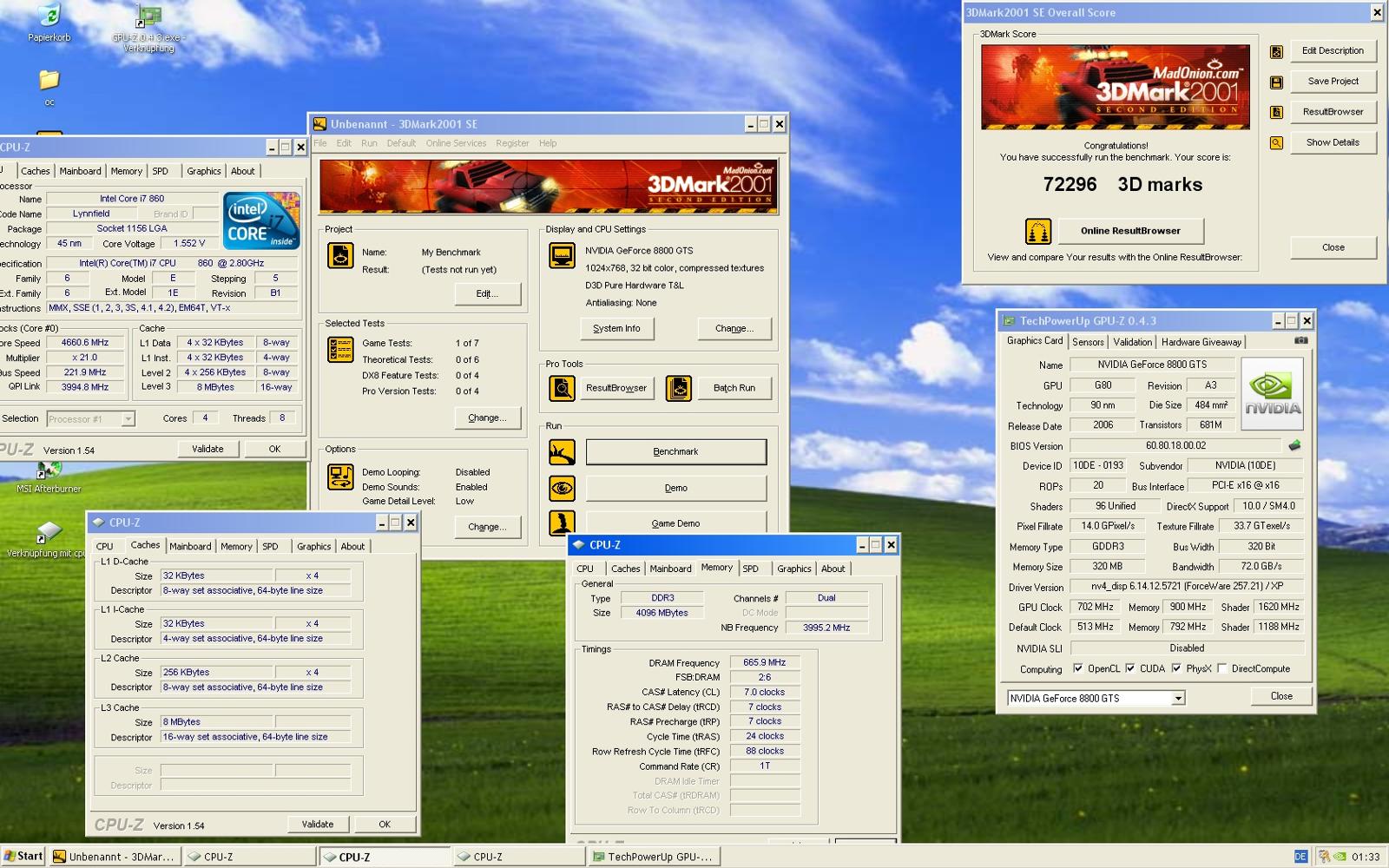The image size is (1389, 868).
Task: Switch to Mainboard tab in Caches CPU-Z window
Action: tap(190, 546)
